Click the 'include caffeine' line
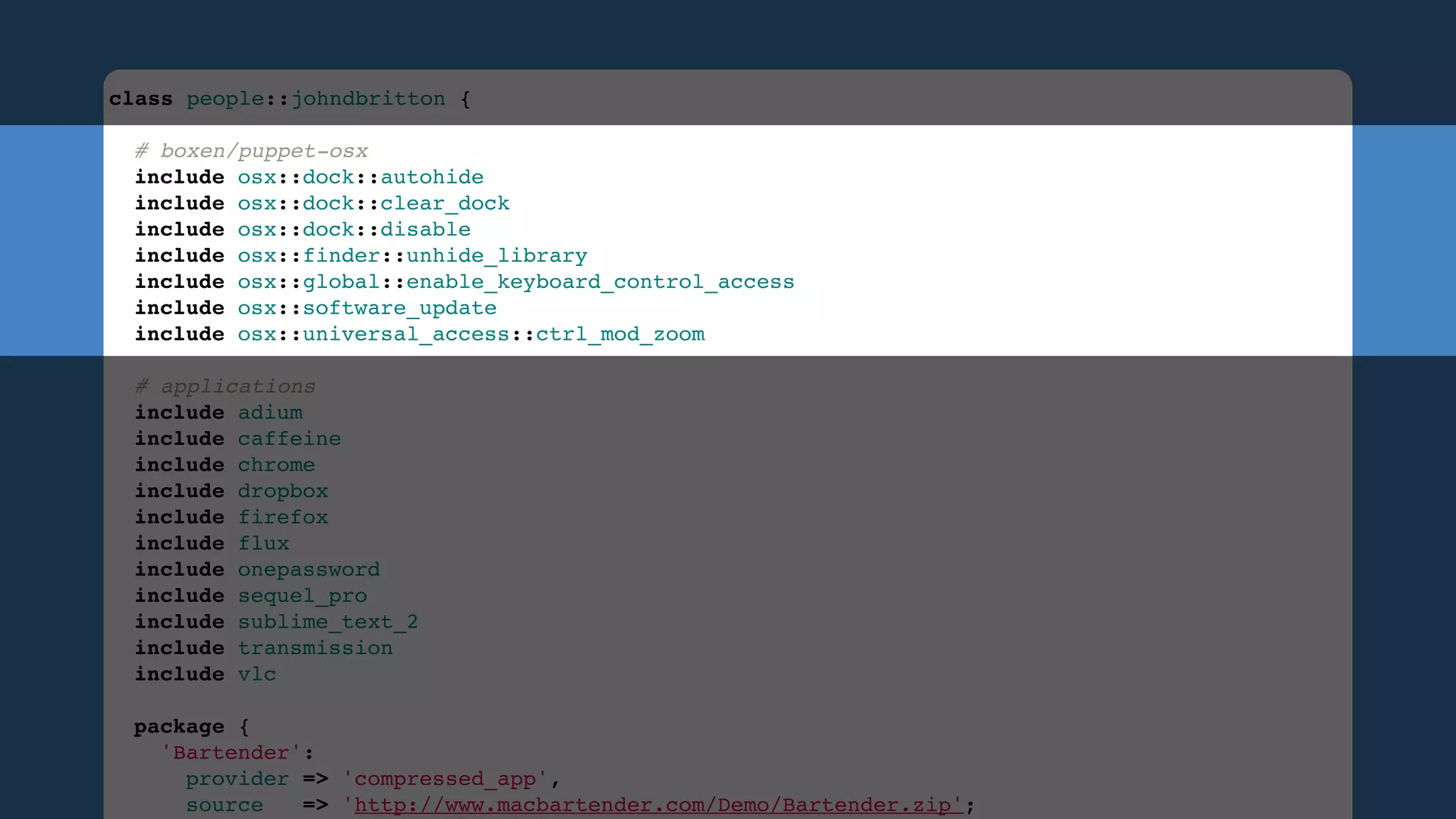The width and height of the screenshot is (1456, 819). tap(238, 439)
